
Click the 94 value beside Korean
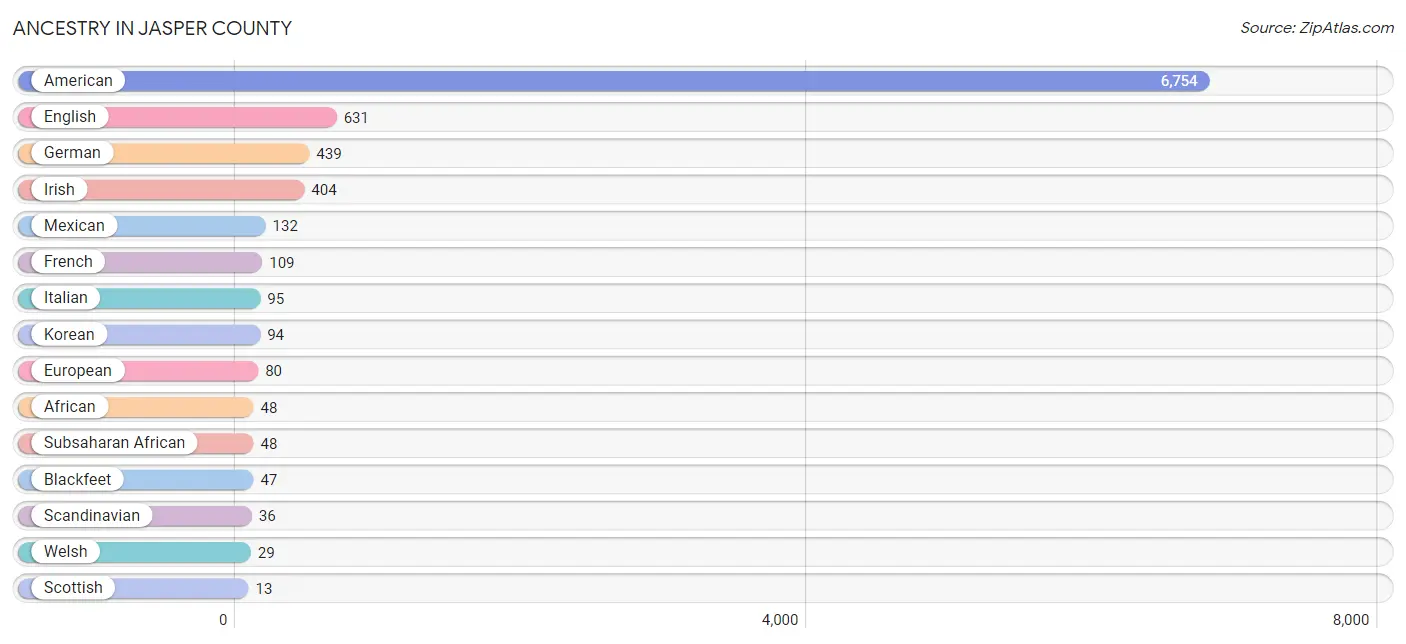[275, 335]
